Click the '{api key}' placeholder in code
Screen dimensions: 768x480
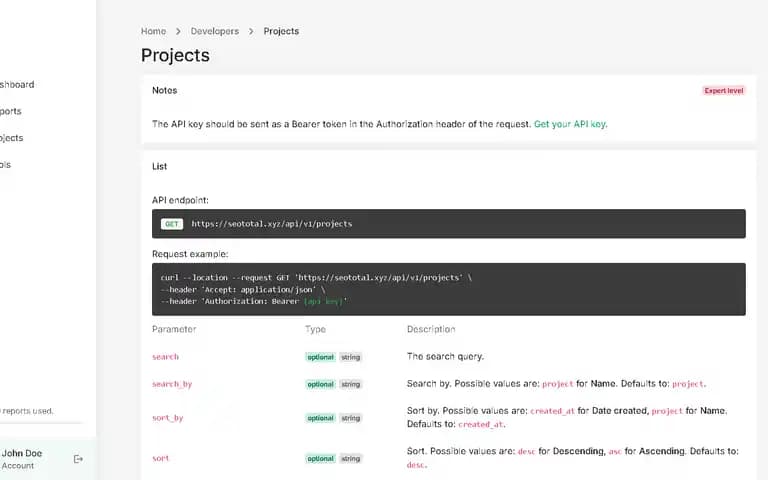pyautogui.click(x=323, y=301)
